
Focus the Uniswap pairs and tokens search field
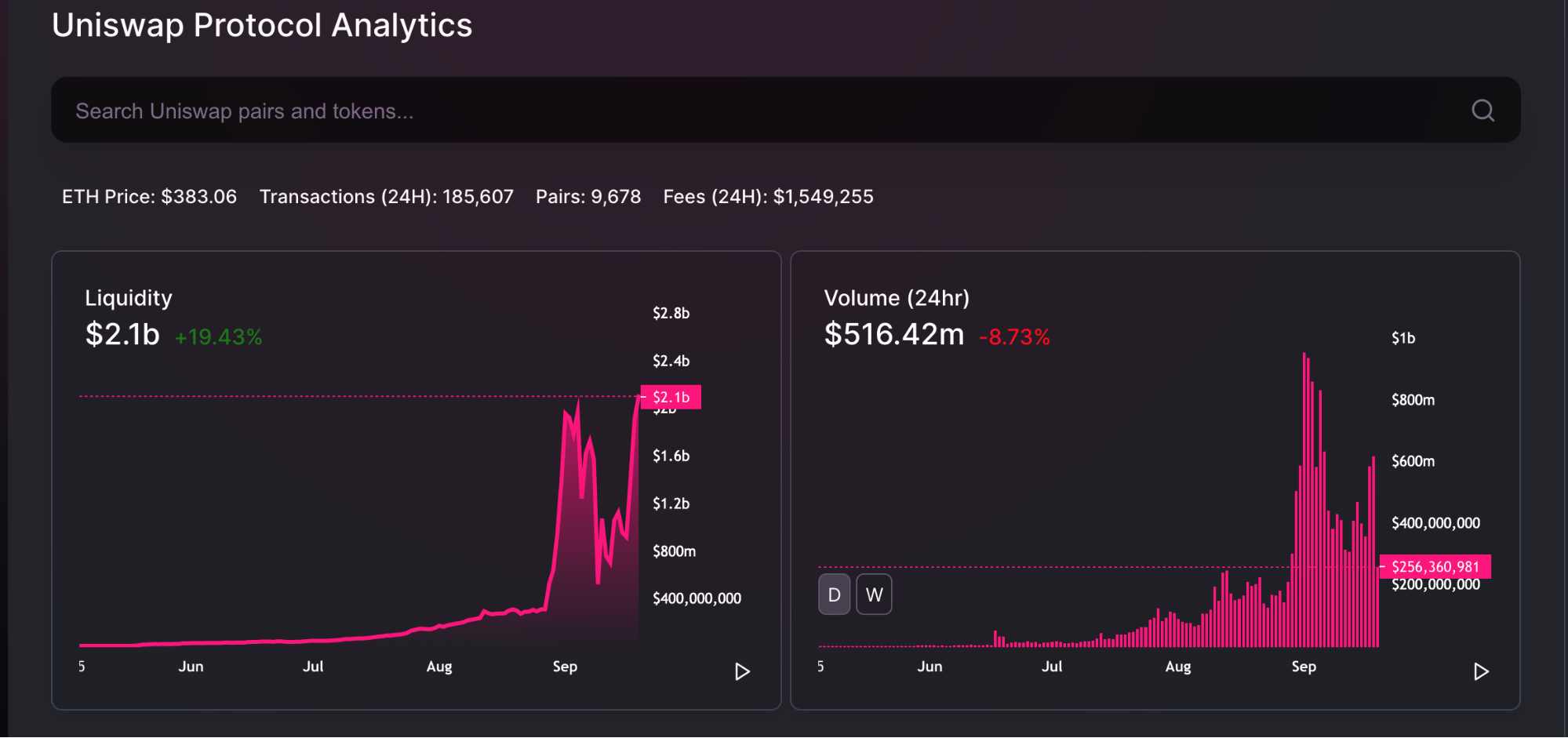[x=706, y=111]
